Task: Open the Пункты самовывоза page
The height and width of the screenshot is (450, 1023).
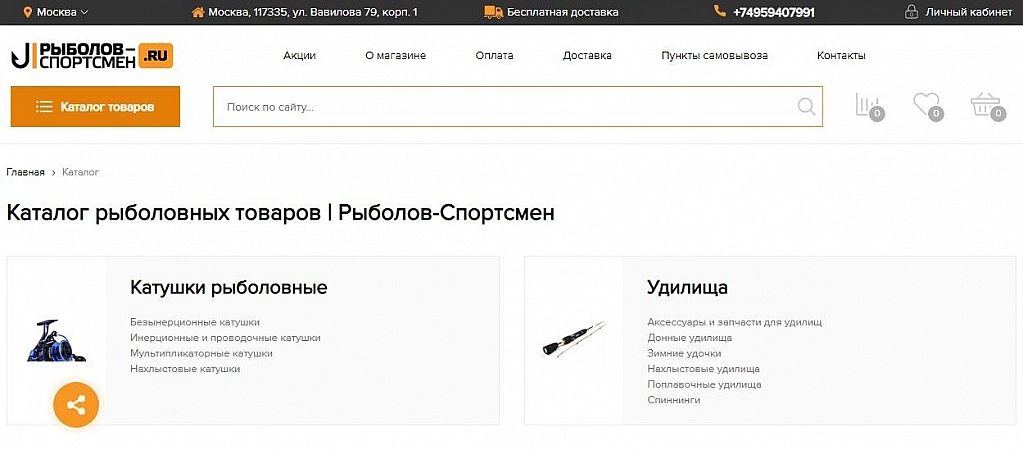Action: [x=714, y=56]
